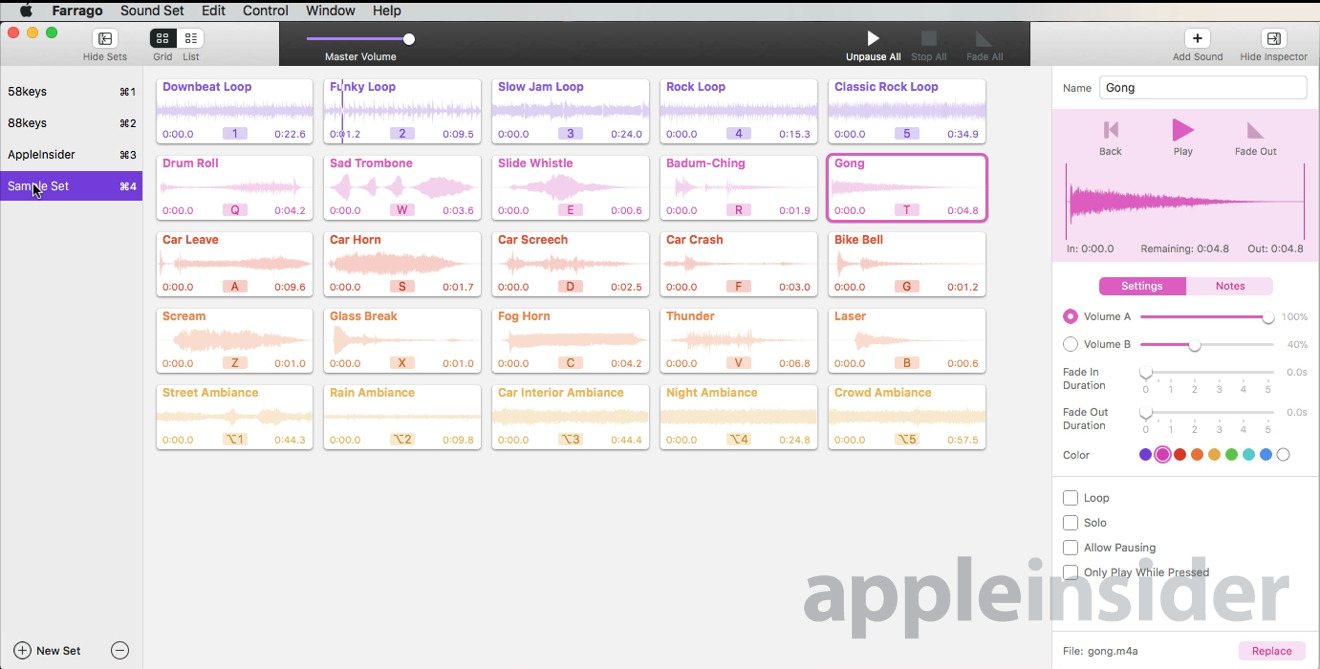Click the Hide Sets sidebar icon
The width and height of the screenshot is (1320, 669).
[x=105, y=38]
